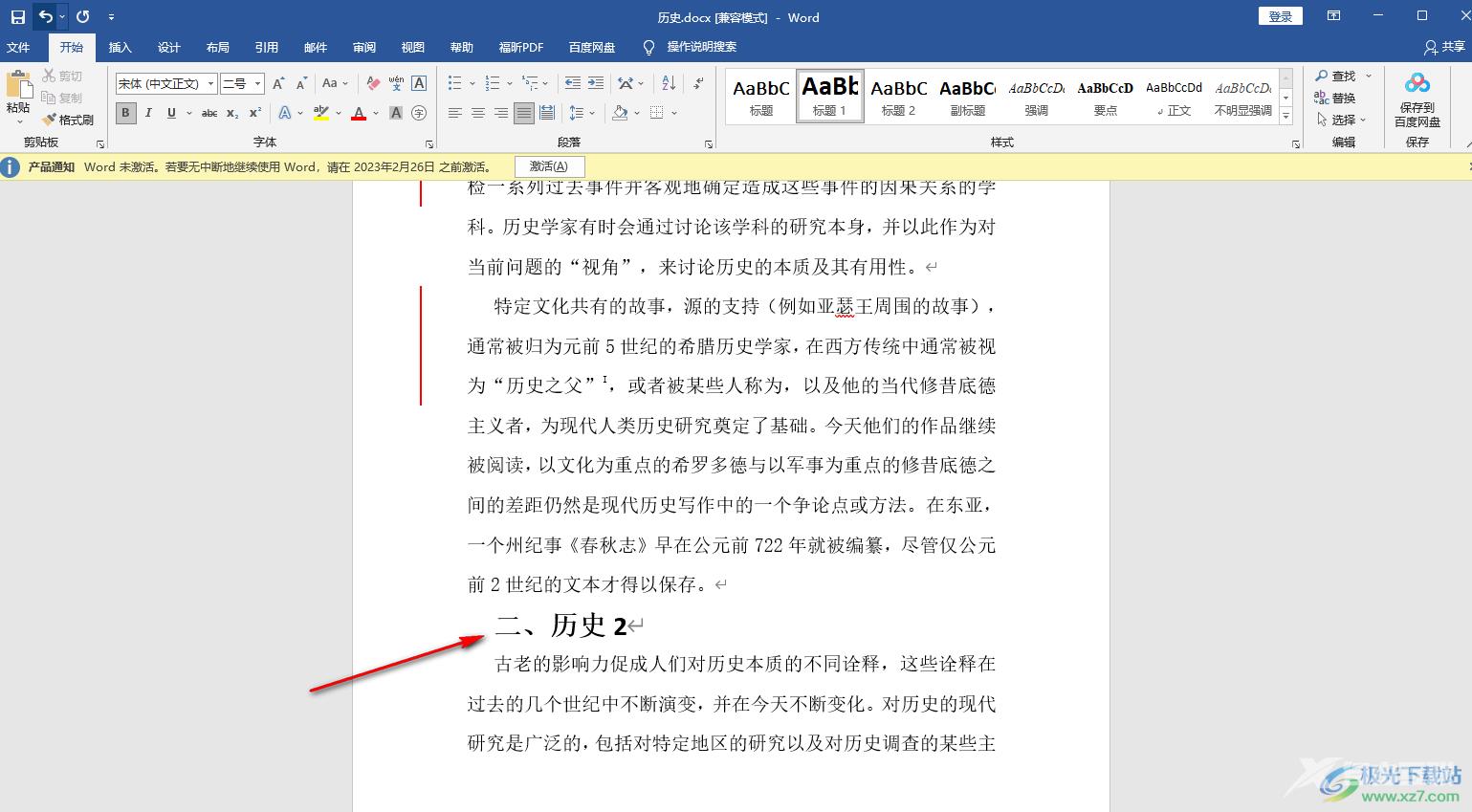Toggle justify alignment
This screenshot has width=1472, height=812.
[523, 113]
